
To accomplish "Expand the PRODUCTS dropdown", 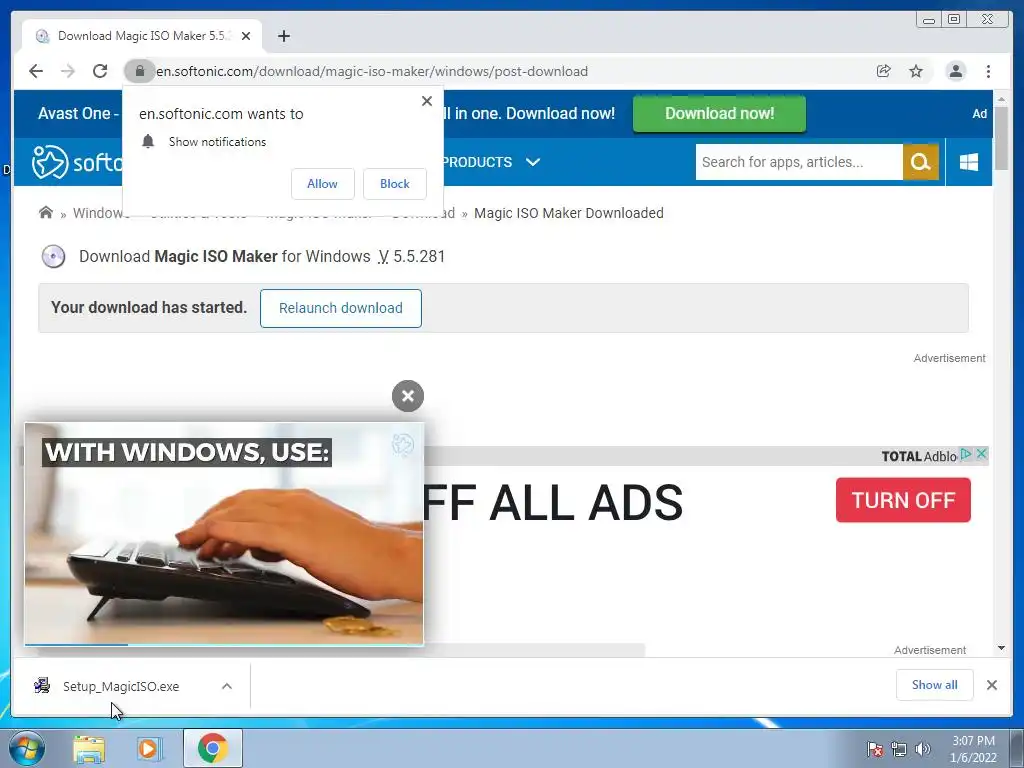I will (491, 162).
